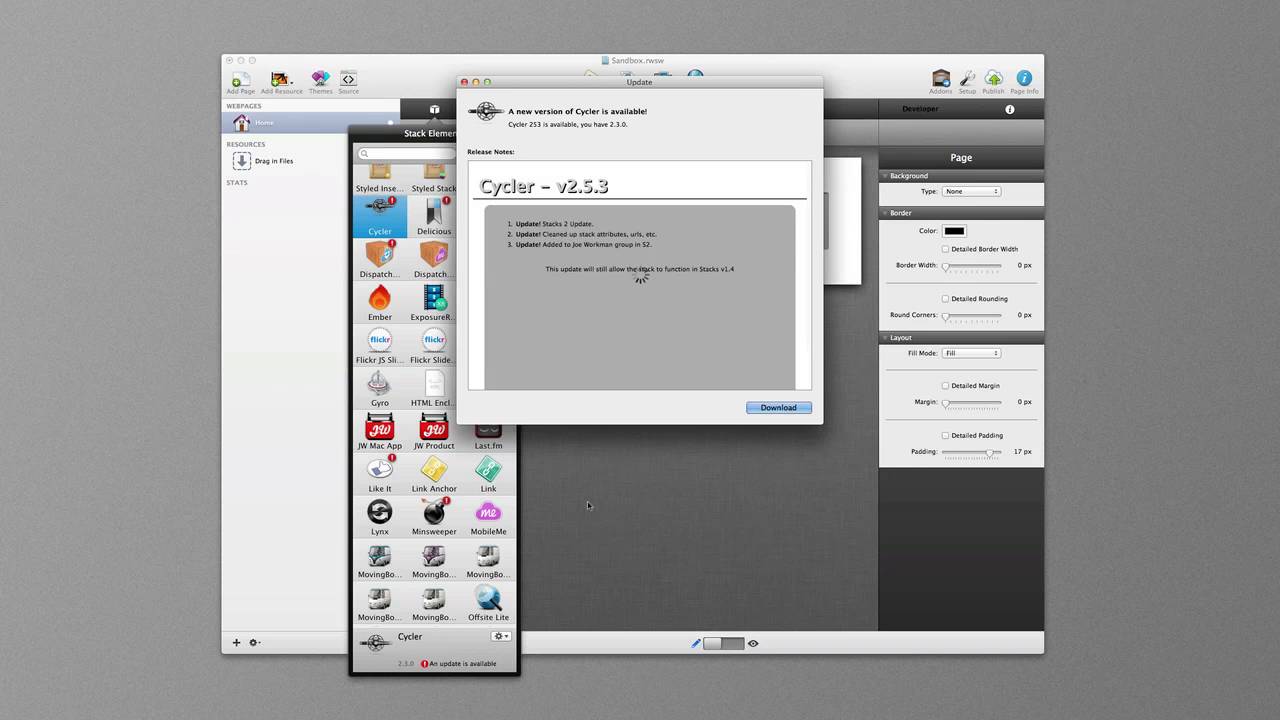Click the info icon beside Developer
This screenshot has width=1280, height=720.
pos(1009,109)
